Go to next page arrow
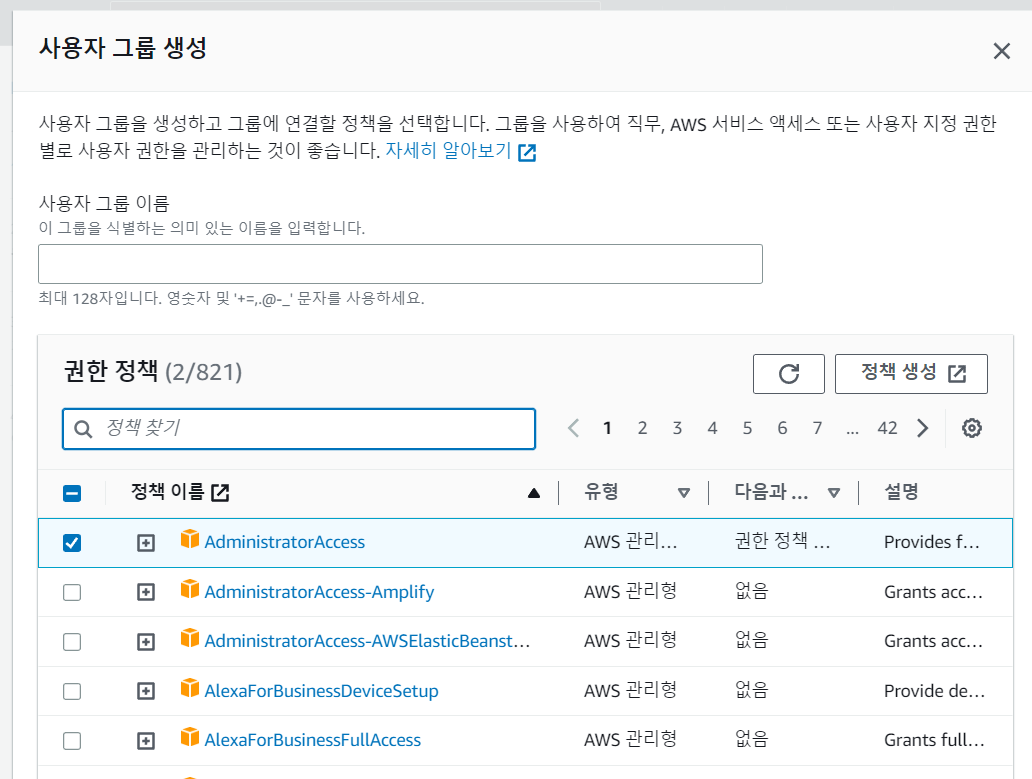Image resolution: width=1032 pixels, height=779 pixels. click(923, 428)
